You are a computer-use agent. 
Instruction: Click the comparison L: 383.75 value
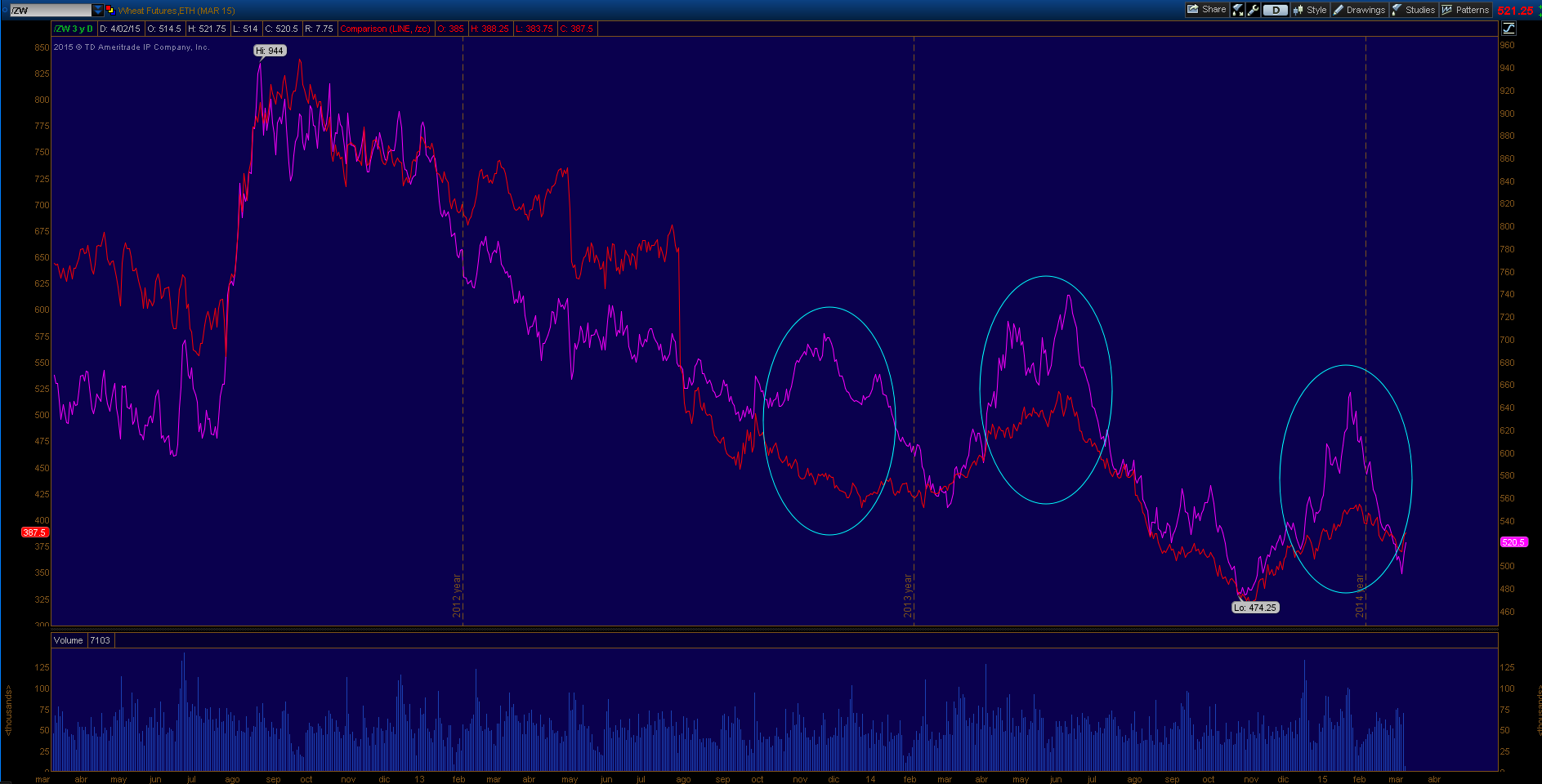tap(534, 29)
